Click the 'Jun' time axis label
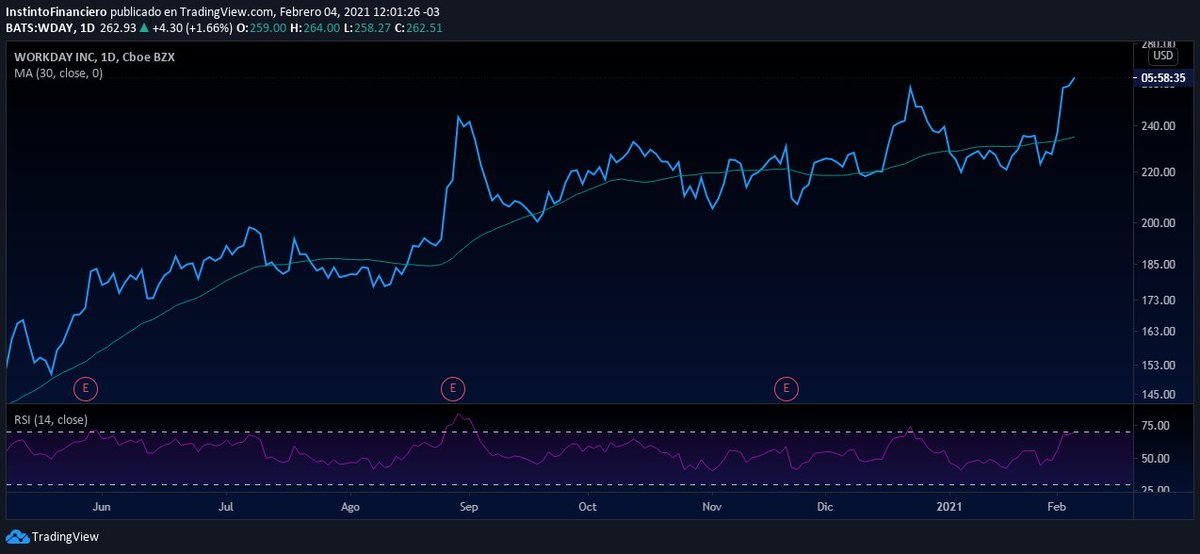The height and width of the screenshot is (554, 1200). click(x=101, y=507)
